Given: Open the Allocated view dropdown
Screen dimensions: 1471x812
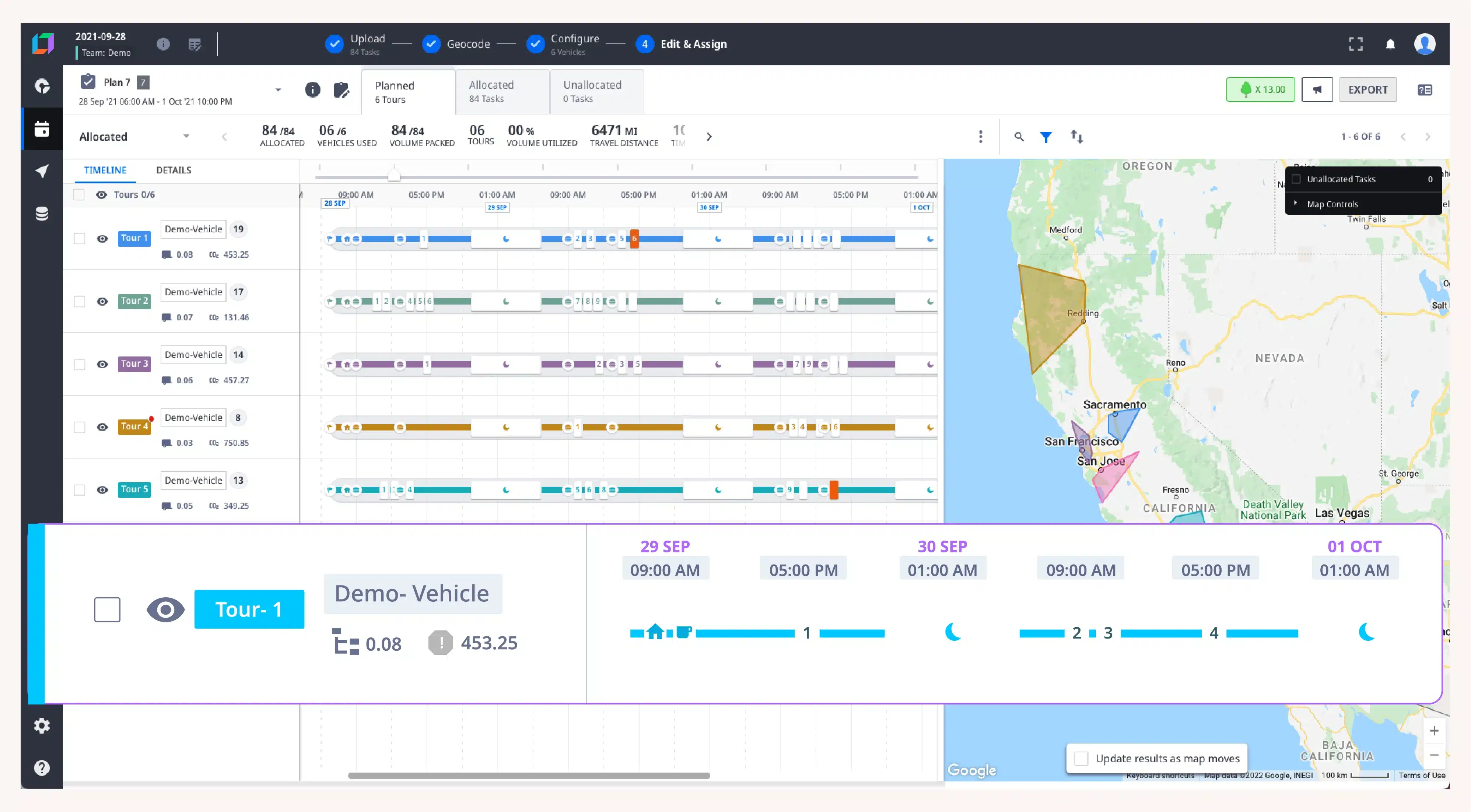Looking at the screenshot, I should click(x=186, y=137).
